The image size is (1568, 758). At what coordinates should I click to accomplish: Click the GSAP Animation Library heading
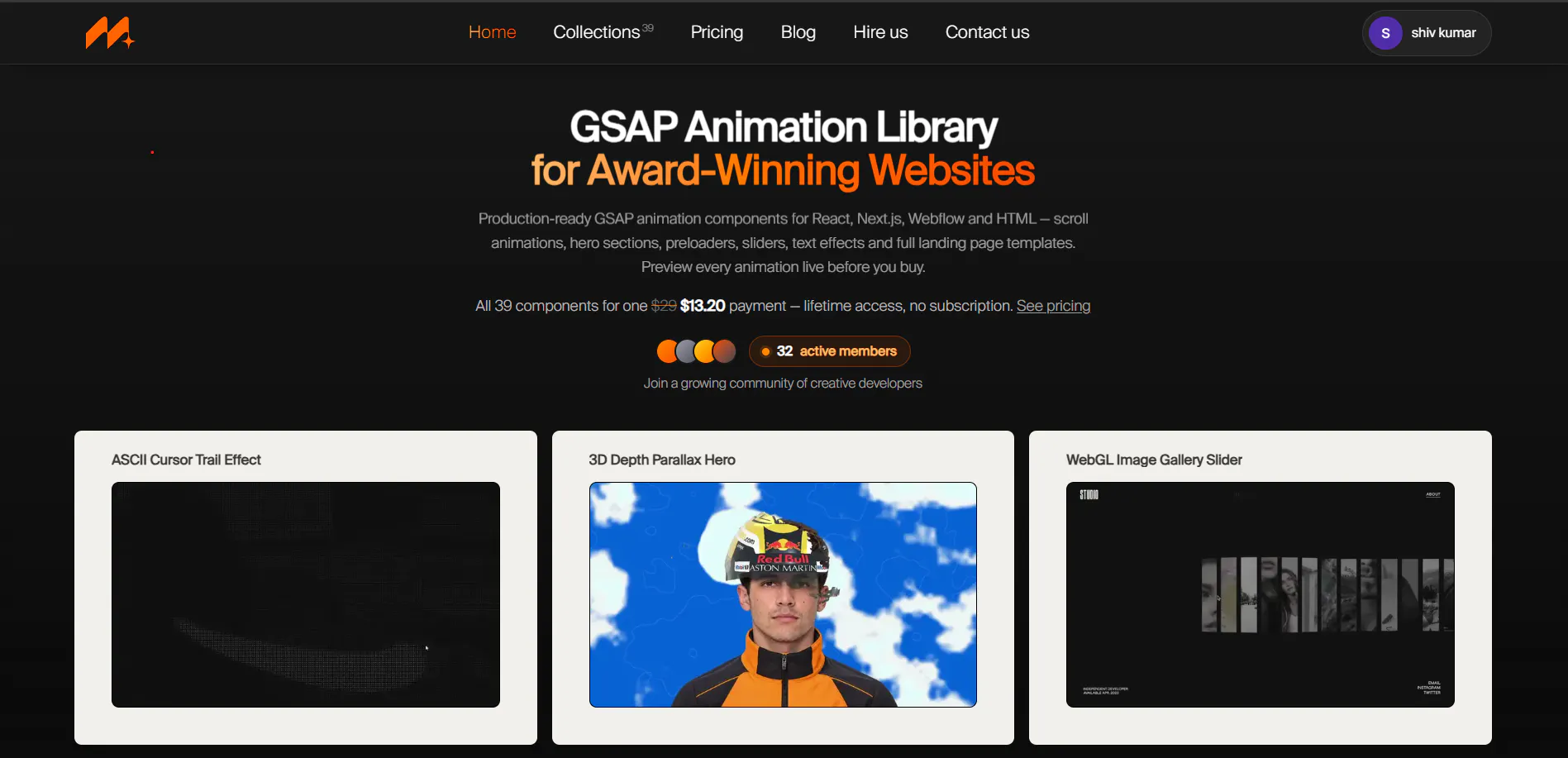(x=784, y=127)
